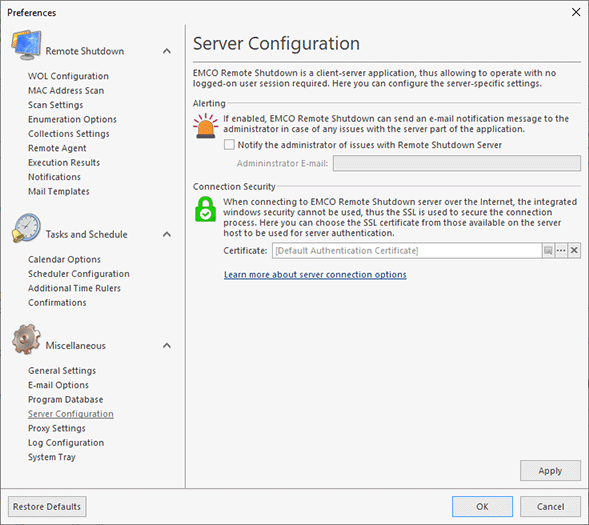
Task: Open Execution Results settings
Action: point(64,163)
